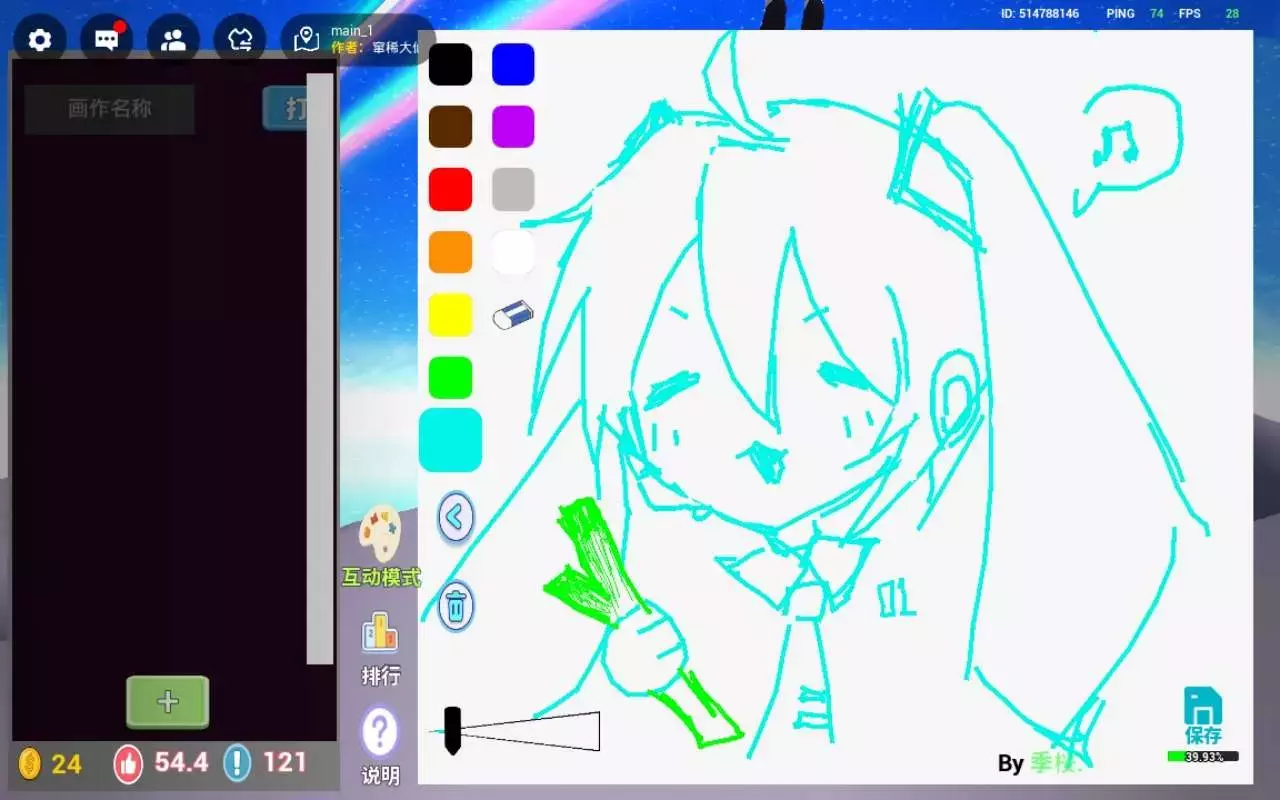Select the gray color swatch
The height and width of the screenshot is (800, 1280).
pos(513,190)
